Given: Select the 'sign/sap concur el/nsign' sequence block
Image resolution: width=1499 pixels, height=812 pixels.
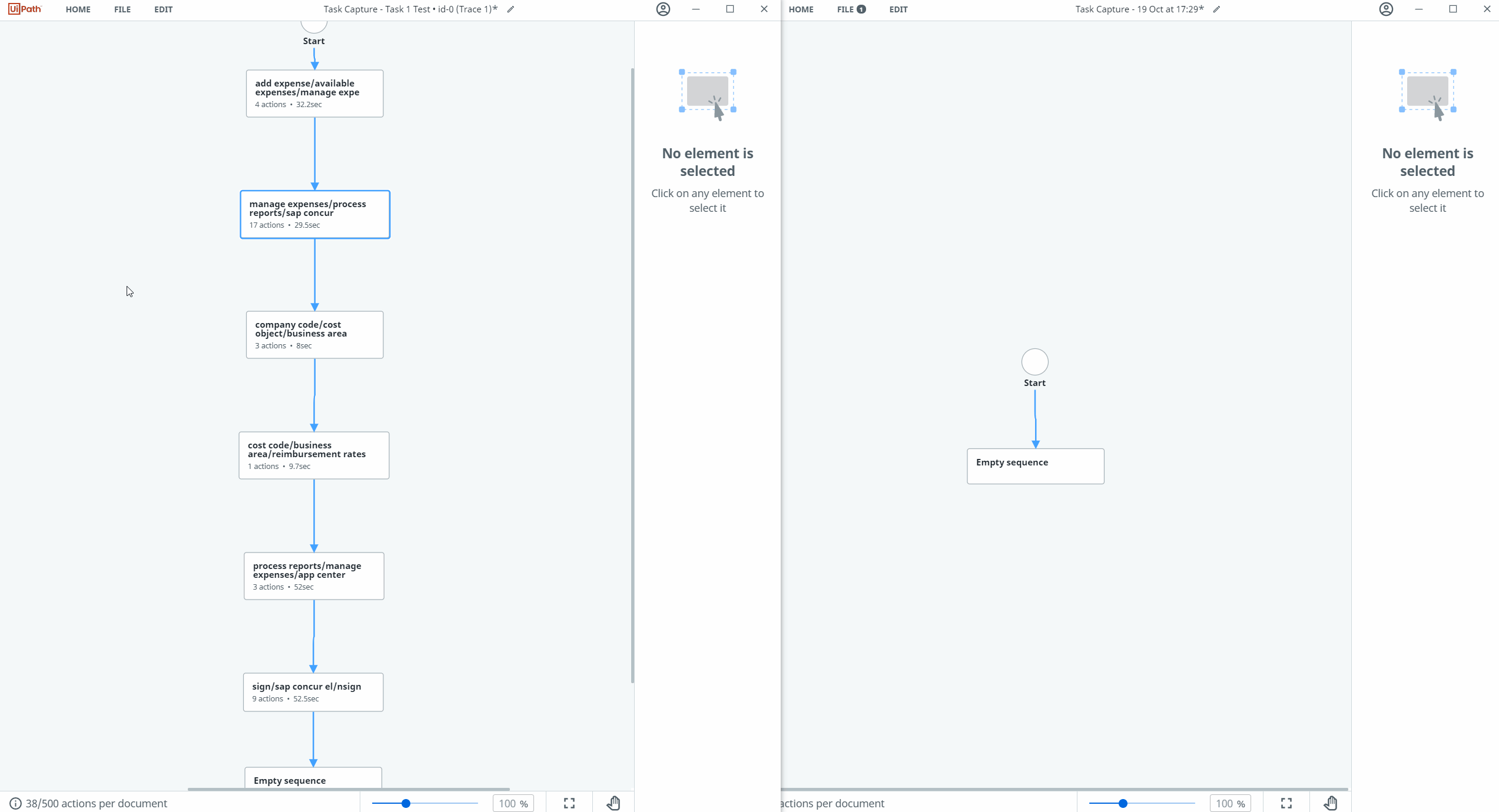Looking at the screenshot, I should 313,692.
